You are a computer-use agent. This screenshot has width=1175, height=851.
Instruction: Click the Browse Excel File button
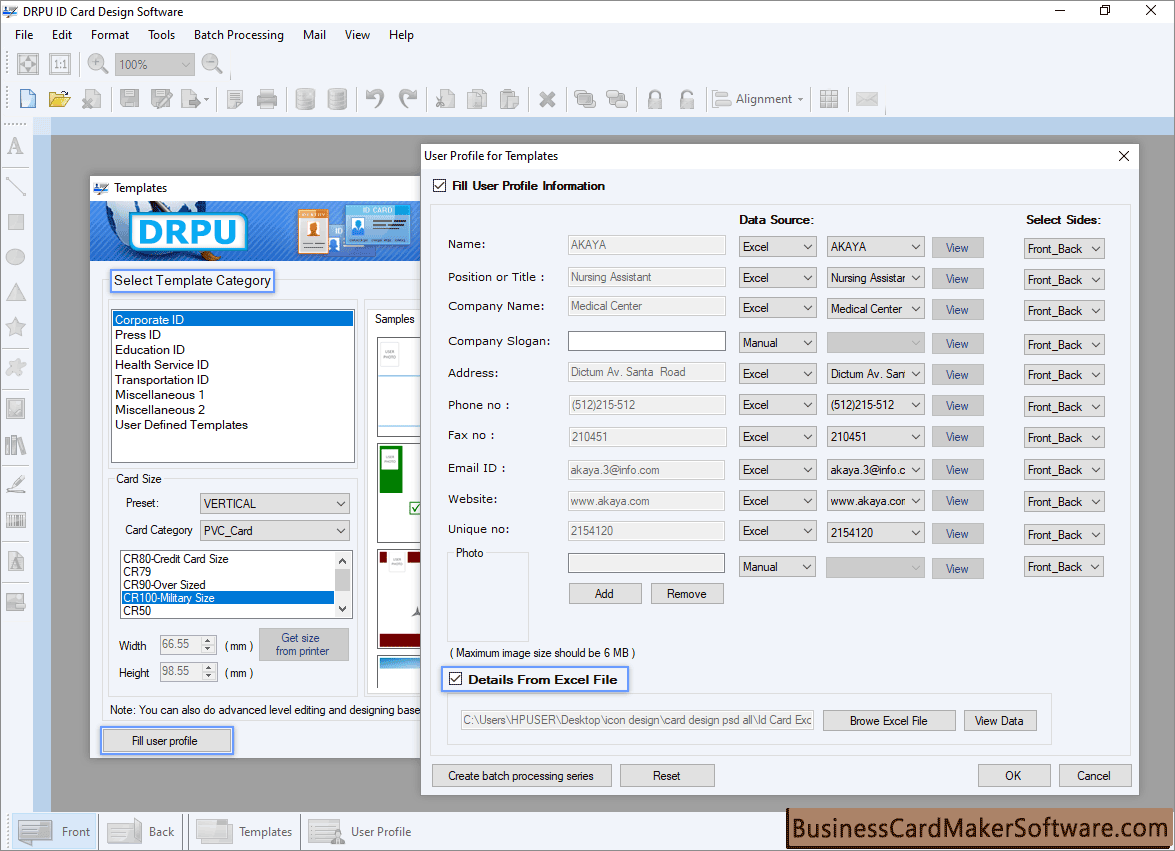[888, 720]
